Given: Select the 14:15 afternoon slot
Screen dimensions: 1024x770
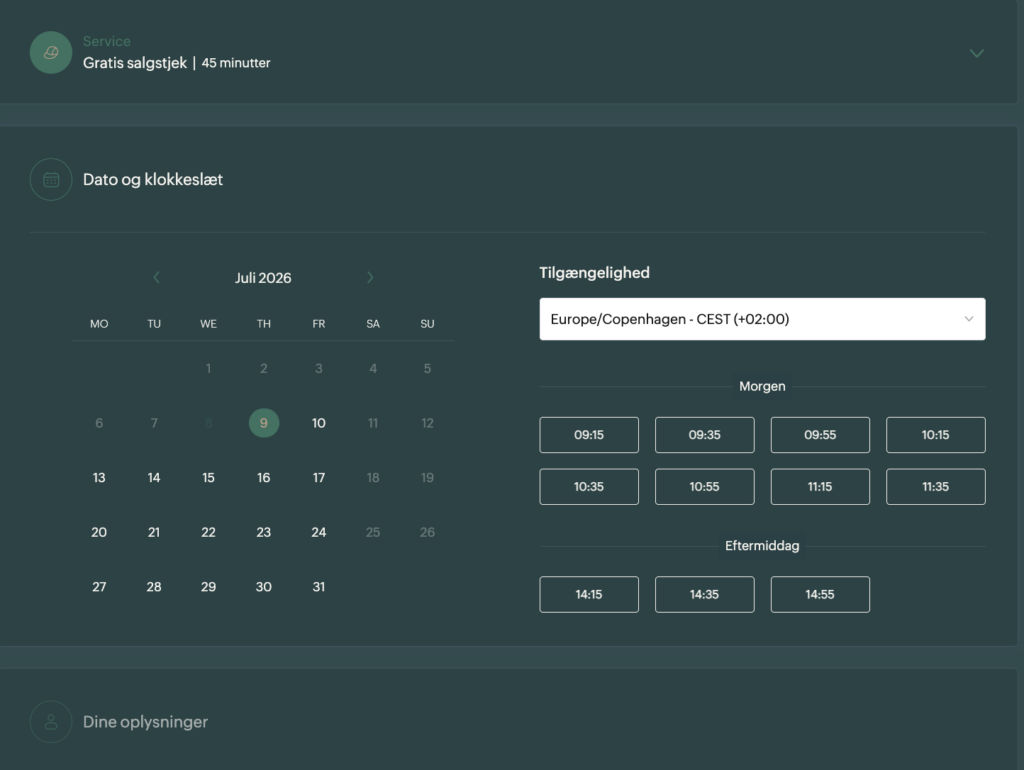Looking at the screenshot, I should [589, 594].
